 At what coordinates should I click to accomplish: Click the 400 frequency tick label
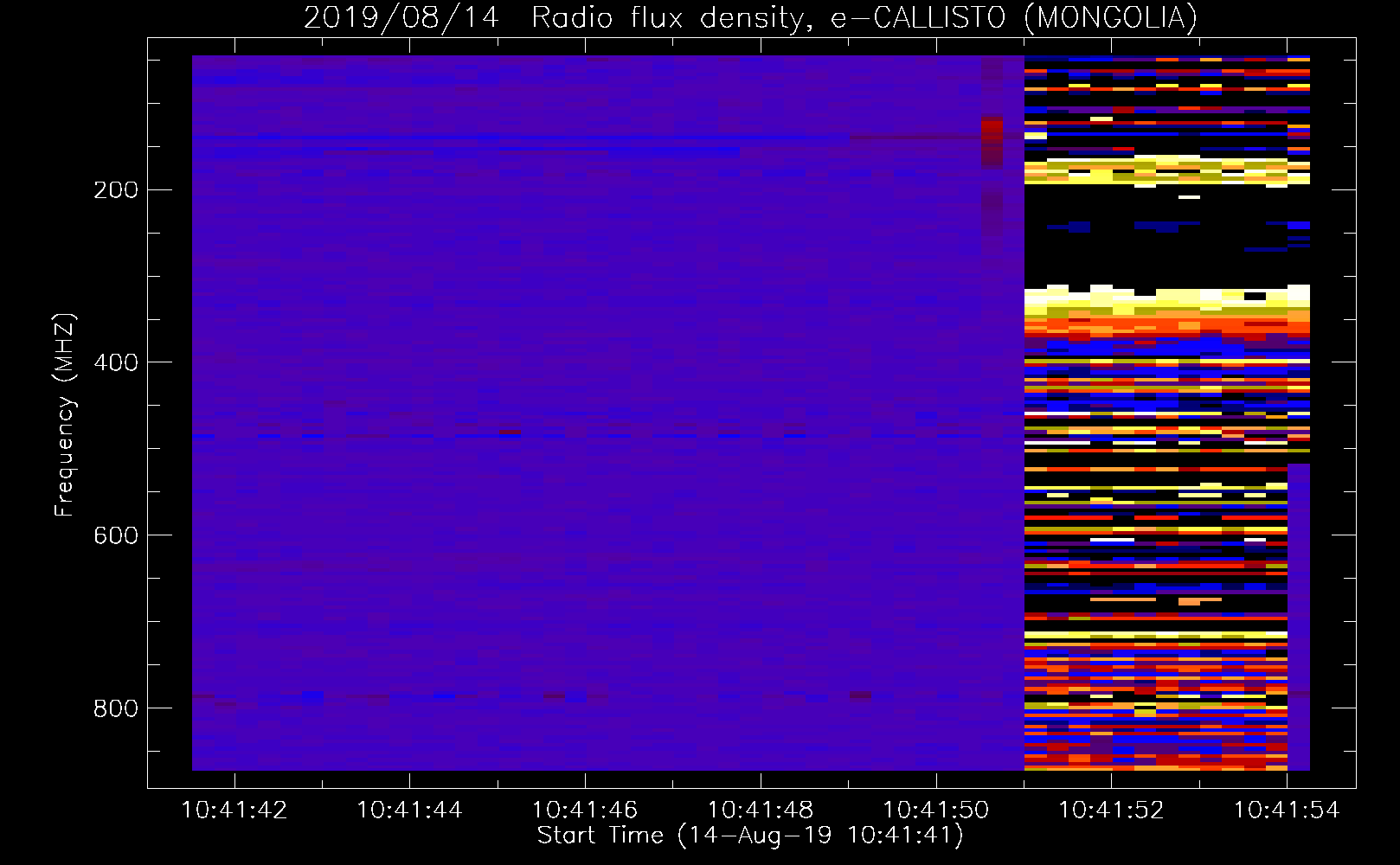(116, 362)
